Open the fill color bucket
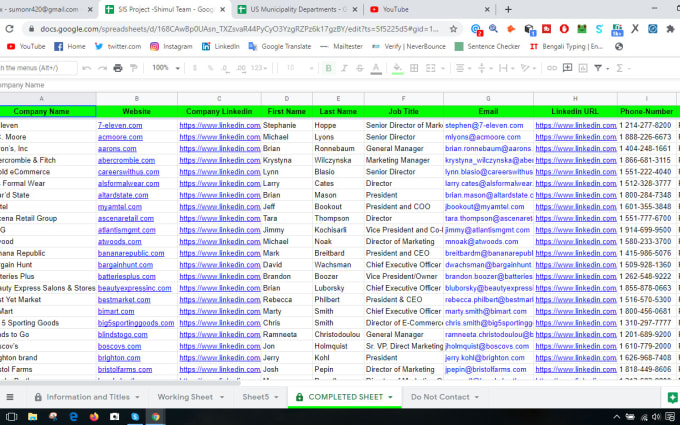The height and width of the screenshot is (425, 680). point(397,69)
